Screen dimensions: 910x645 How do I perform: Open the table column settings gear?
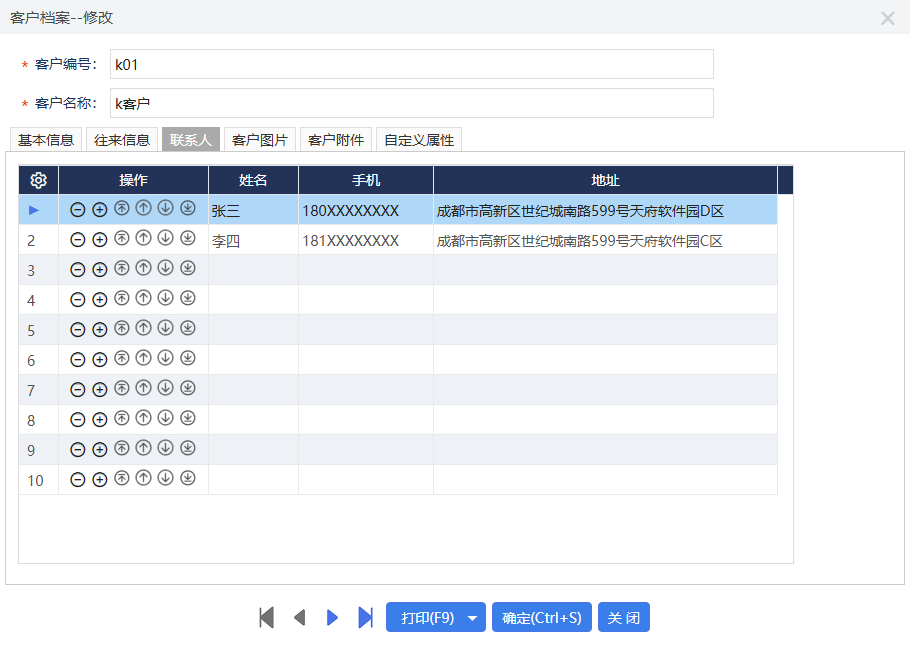click(x=39, y=180)
